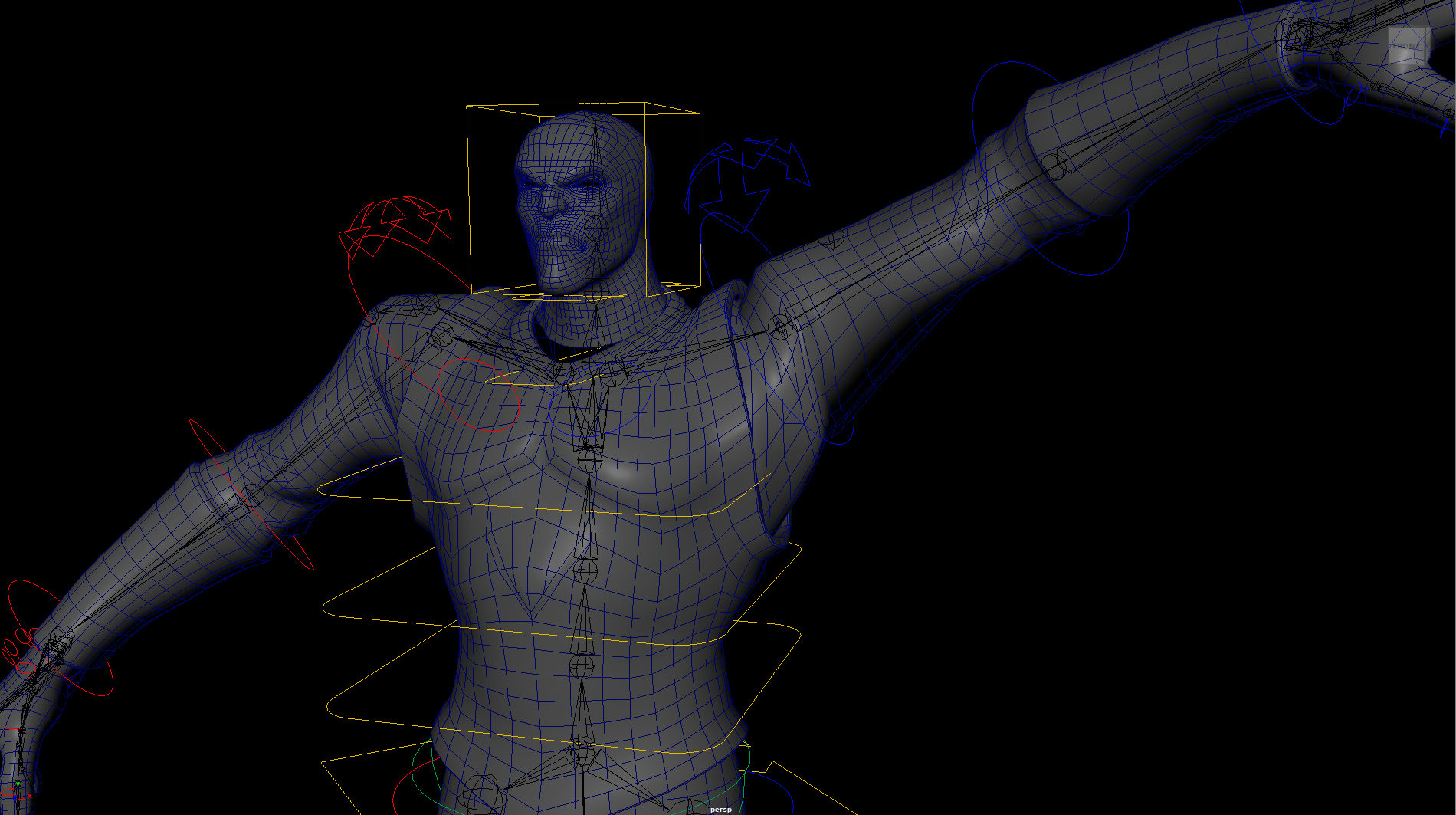Click the Y axis on the view axis gizmo
The width and height of the screenshot is (1456, 815).
(18, 784)
